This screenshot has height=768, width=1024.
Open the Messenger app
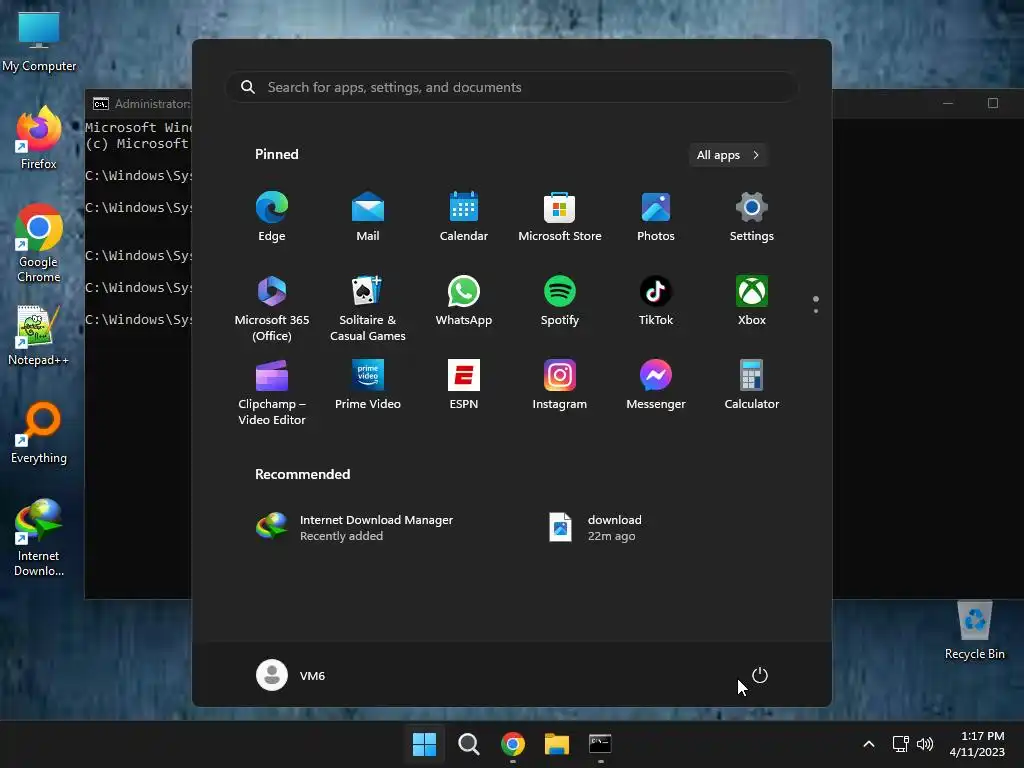pyautogui.click(x=656, y=385)
